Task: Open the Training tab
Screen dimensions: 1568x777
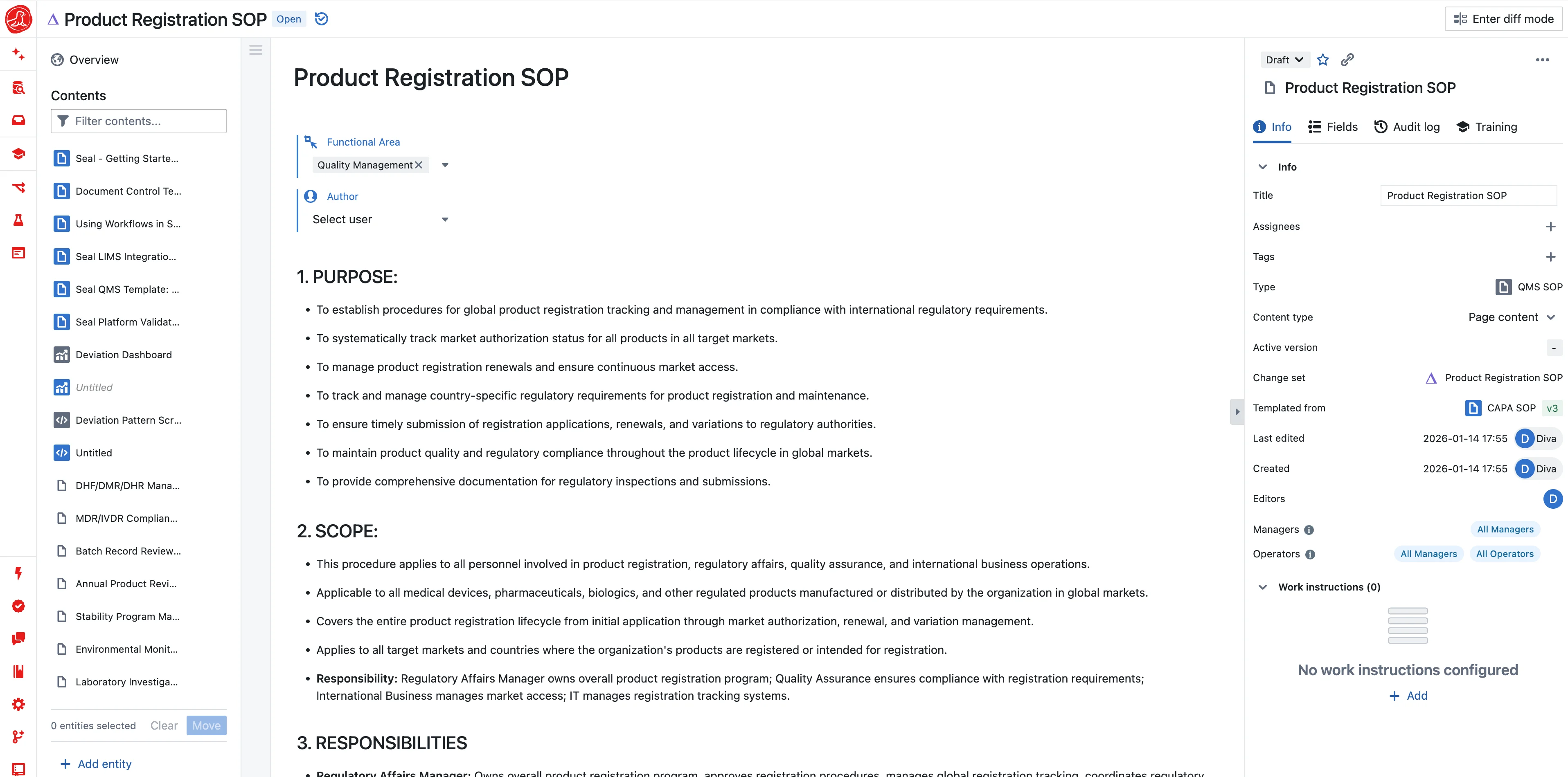Action: [x=1487, y=127]
